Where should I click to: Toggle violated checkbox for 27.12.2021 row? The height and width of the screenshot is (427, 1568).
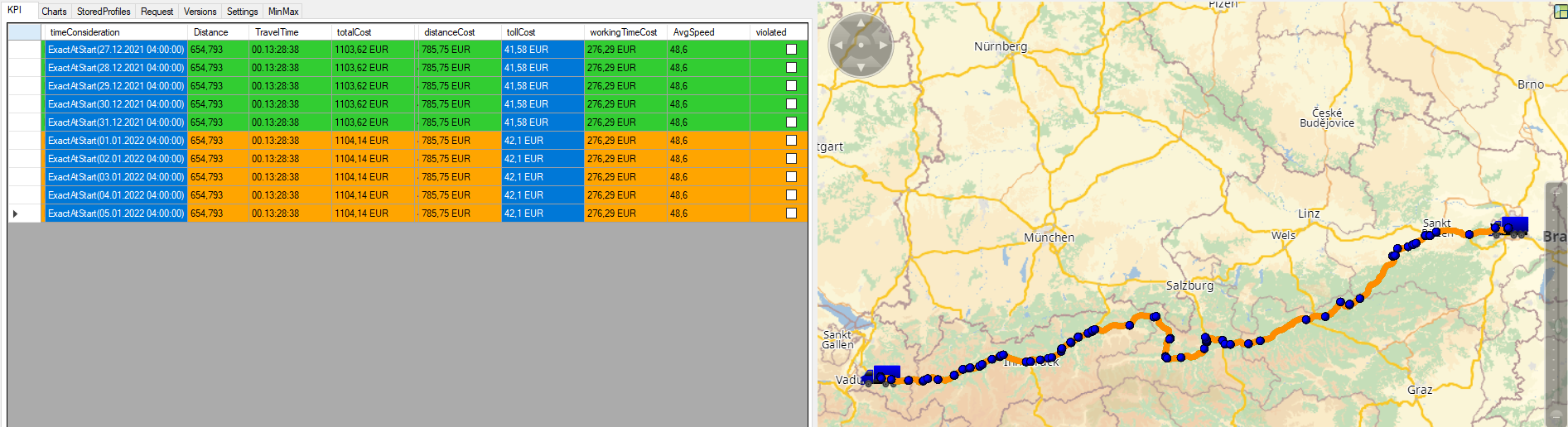(791, 50)
